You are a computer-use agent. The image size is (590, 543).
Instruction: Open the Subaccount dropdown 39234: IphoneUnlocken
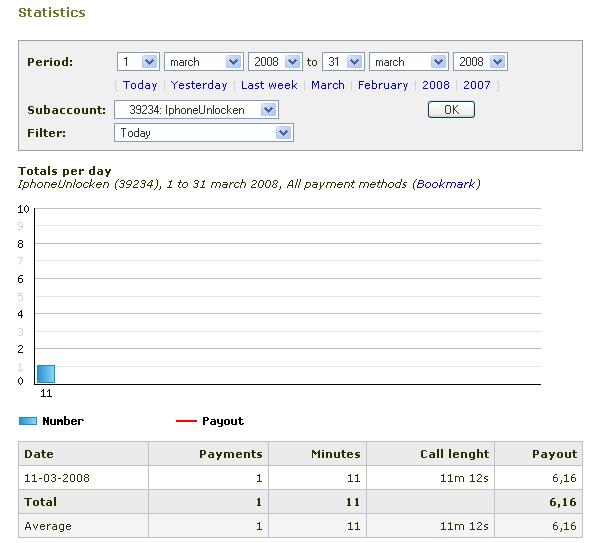(x=196, y=110)
